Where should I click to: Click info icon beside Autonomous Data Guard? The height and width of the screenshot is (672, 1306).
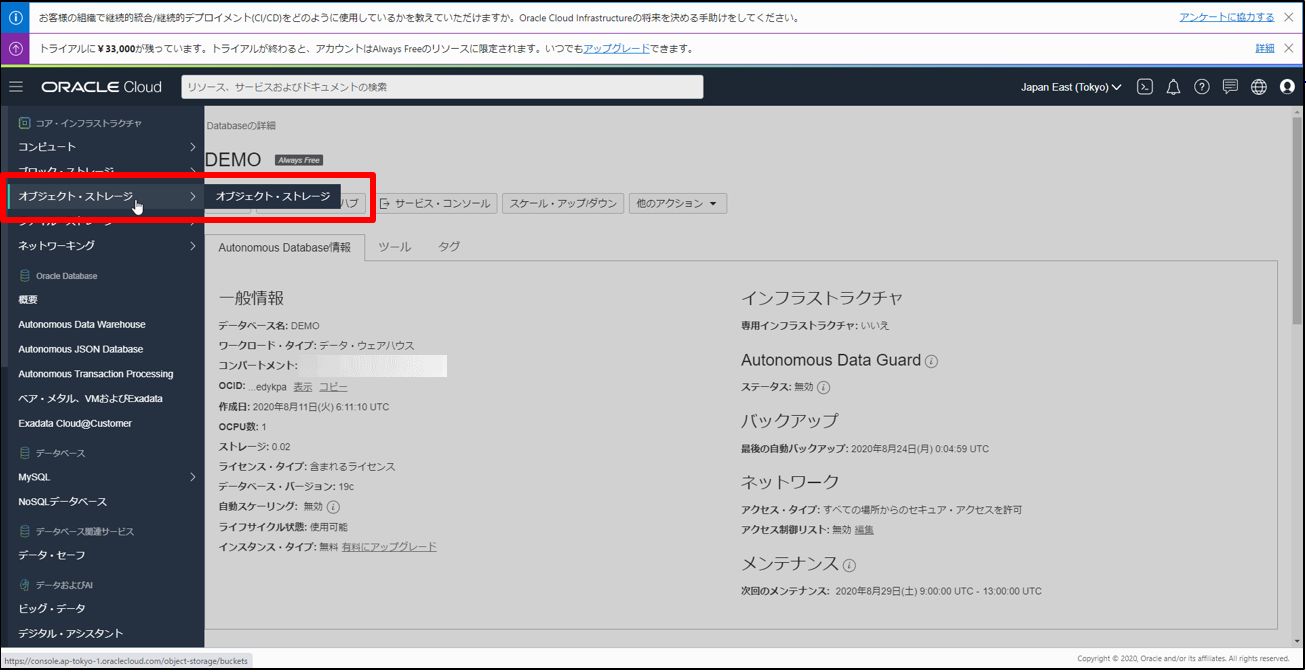click(931, 361)
